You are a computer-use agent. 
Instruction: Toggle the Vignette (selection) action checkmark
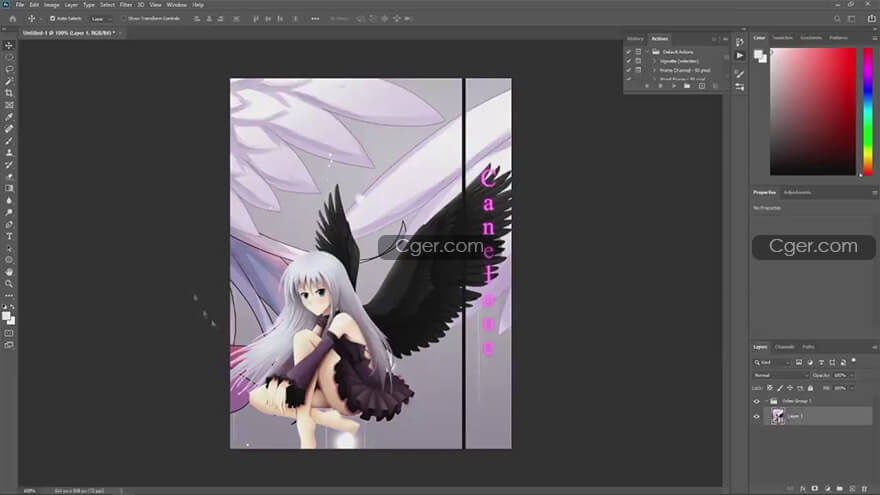click(x=629, y=61)
